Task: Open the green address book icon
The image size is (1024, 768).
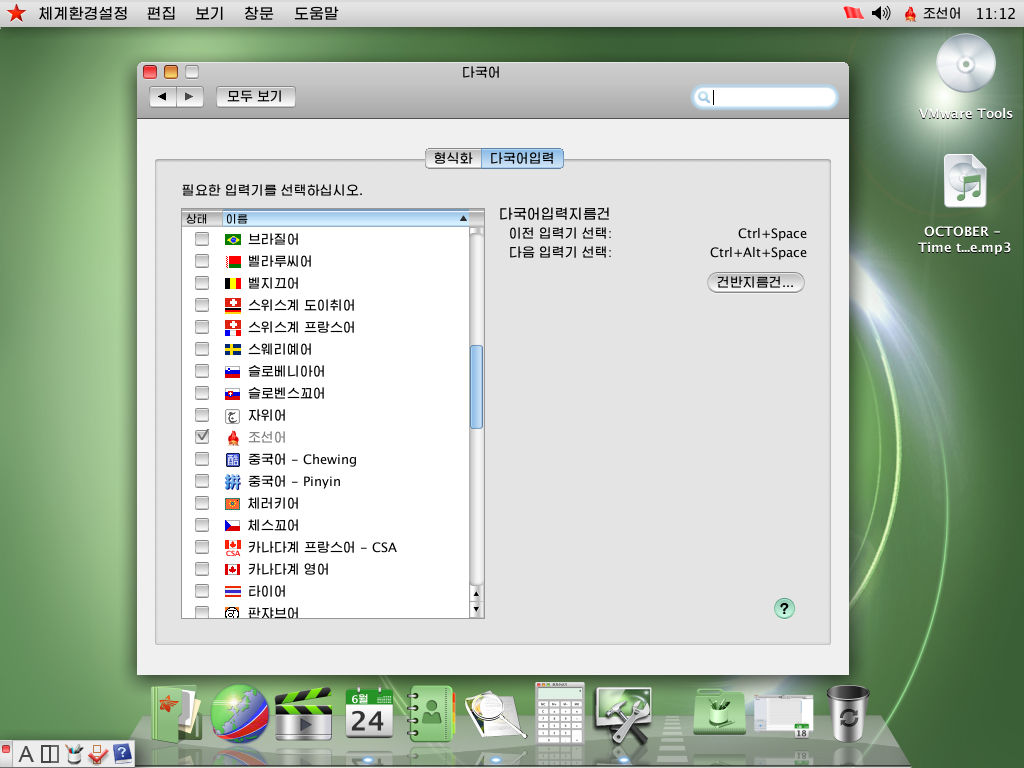Action: click(x=431, y=714)
